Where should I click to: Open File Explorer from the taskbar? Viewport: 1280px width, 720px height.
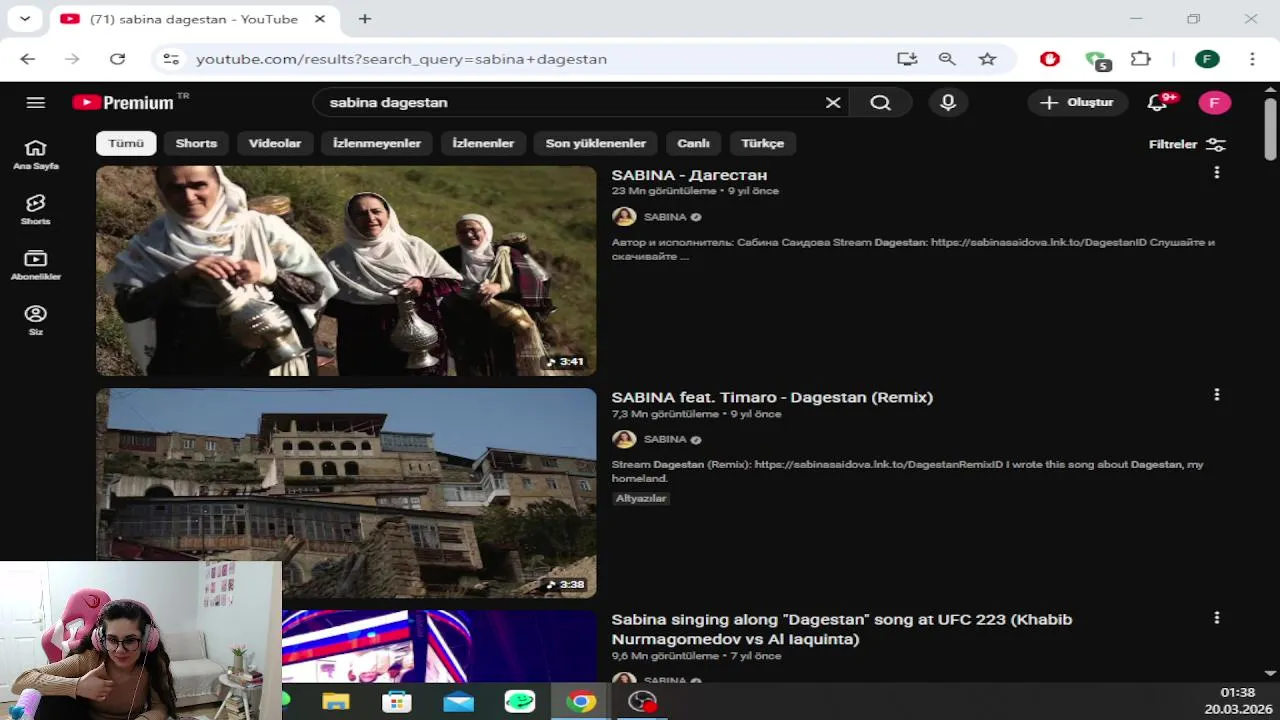coord(336,702)
